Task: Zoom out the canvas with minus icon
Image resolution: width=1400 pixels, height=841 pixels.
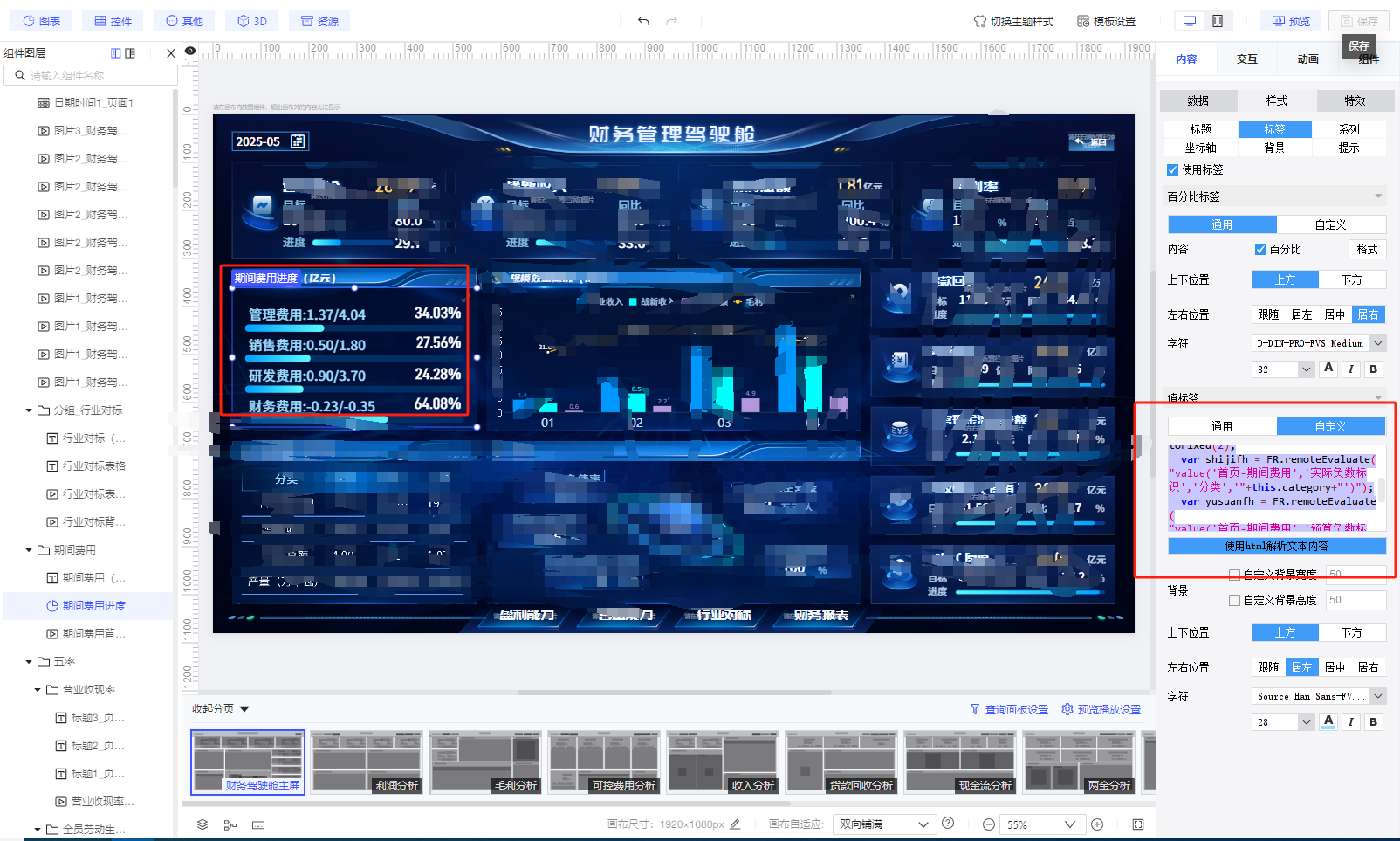Action: coord(988,824)
